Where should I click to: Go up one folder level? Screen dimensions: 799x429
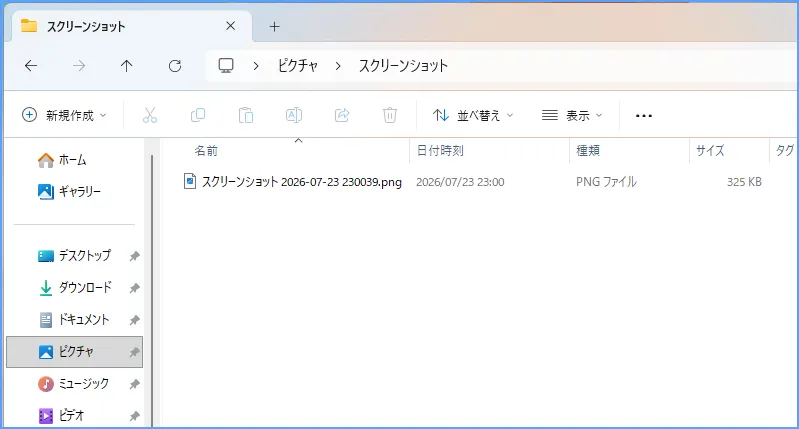[x=126, y=66]
